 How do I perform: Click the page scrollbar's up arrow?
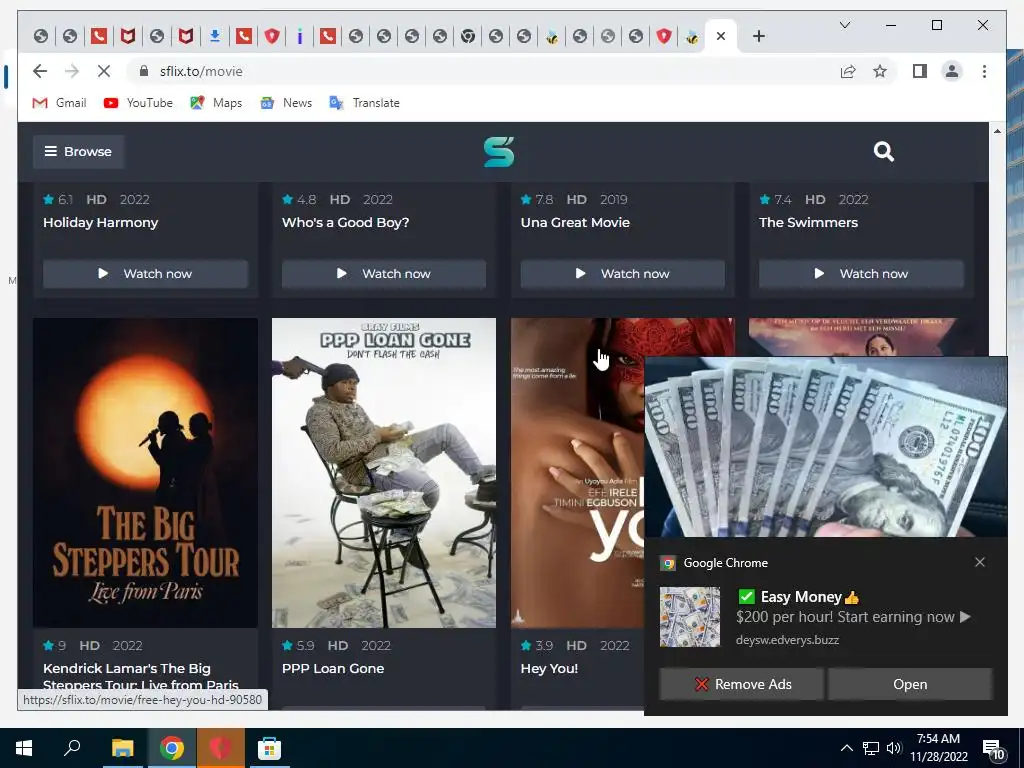tap(997, 131)
